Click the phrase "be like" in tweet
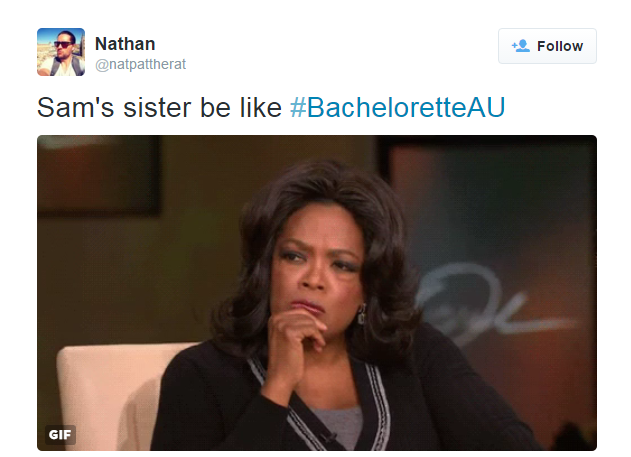The width and height of the screenshot is (631, 457). click(x=241, y=108)
